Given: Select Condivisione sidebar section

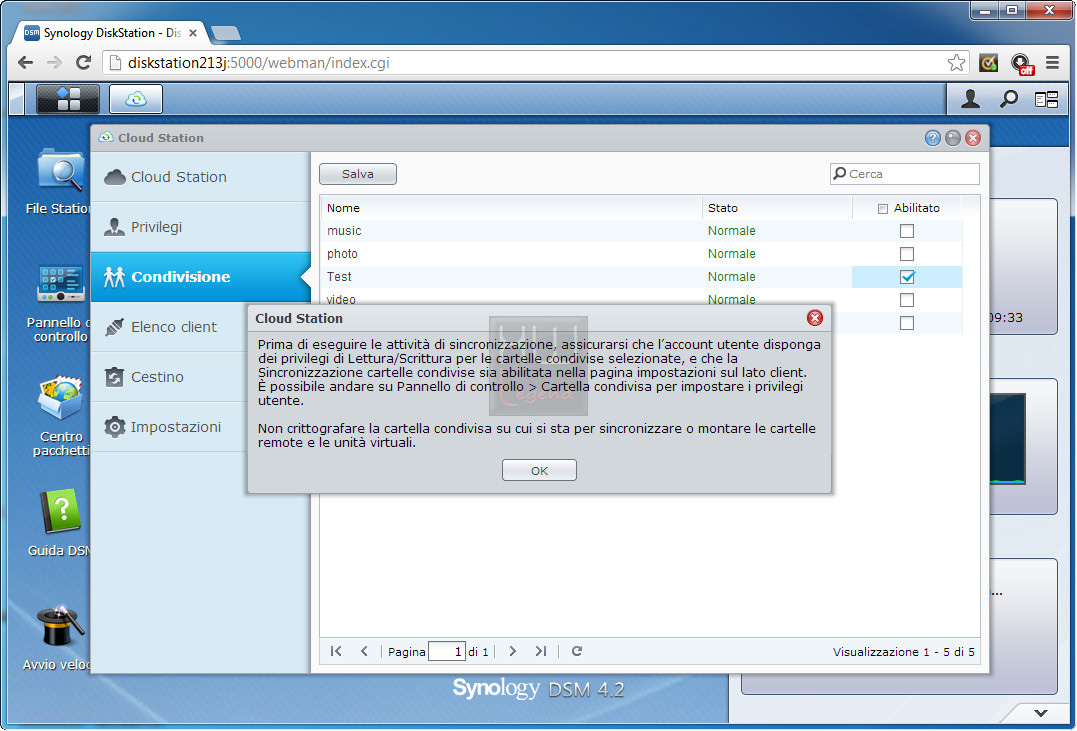Looking at the screenshot, I should (201, 277).
